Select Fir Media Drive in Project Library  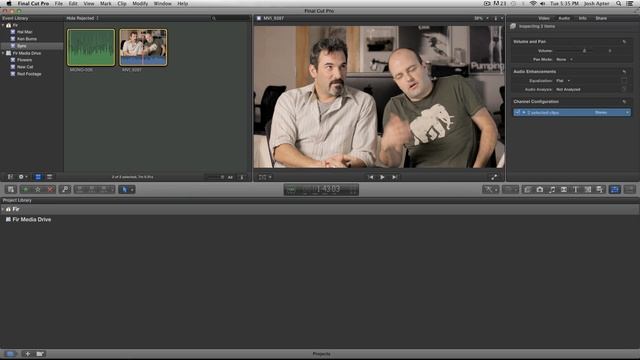click(x=28, y=220)
